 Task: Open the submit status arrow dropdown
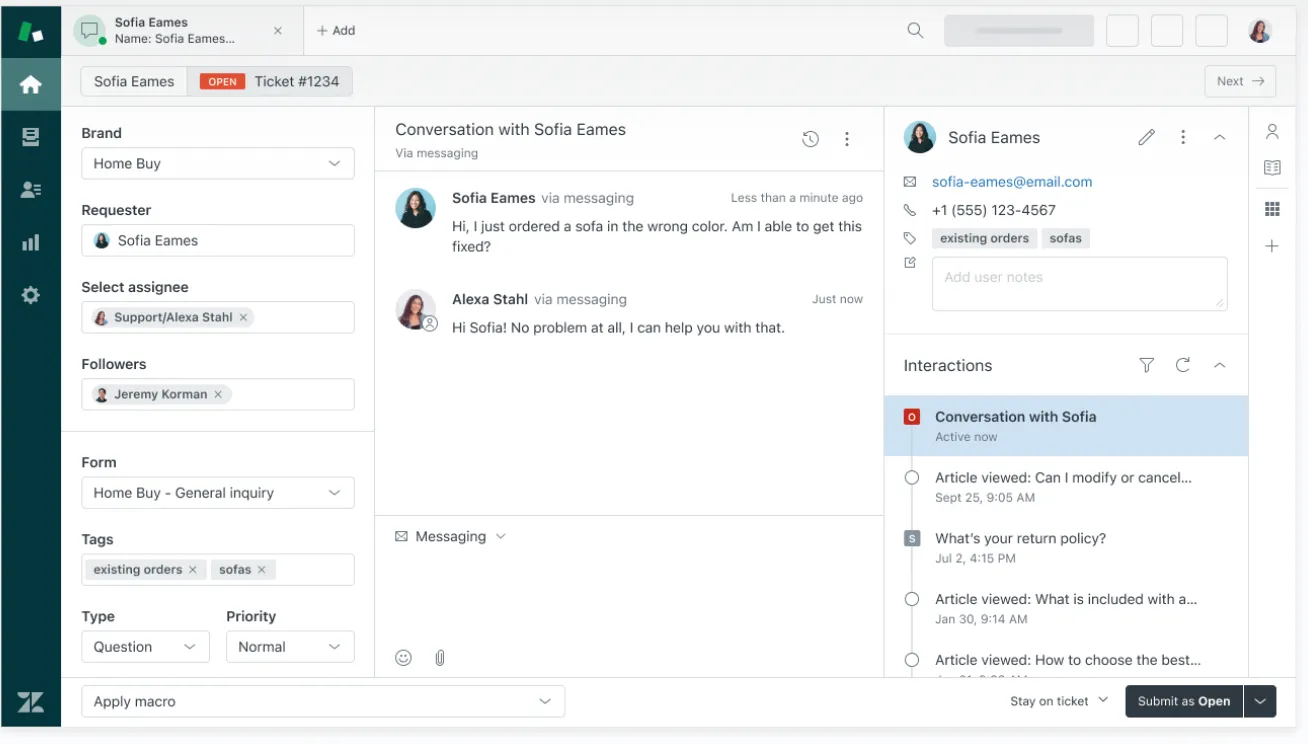click(x=1260, y=701)
